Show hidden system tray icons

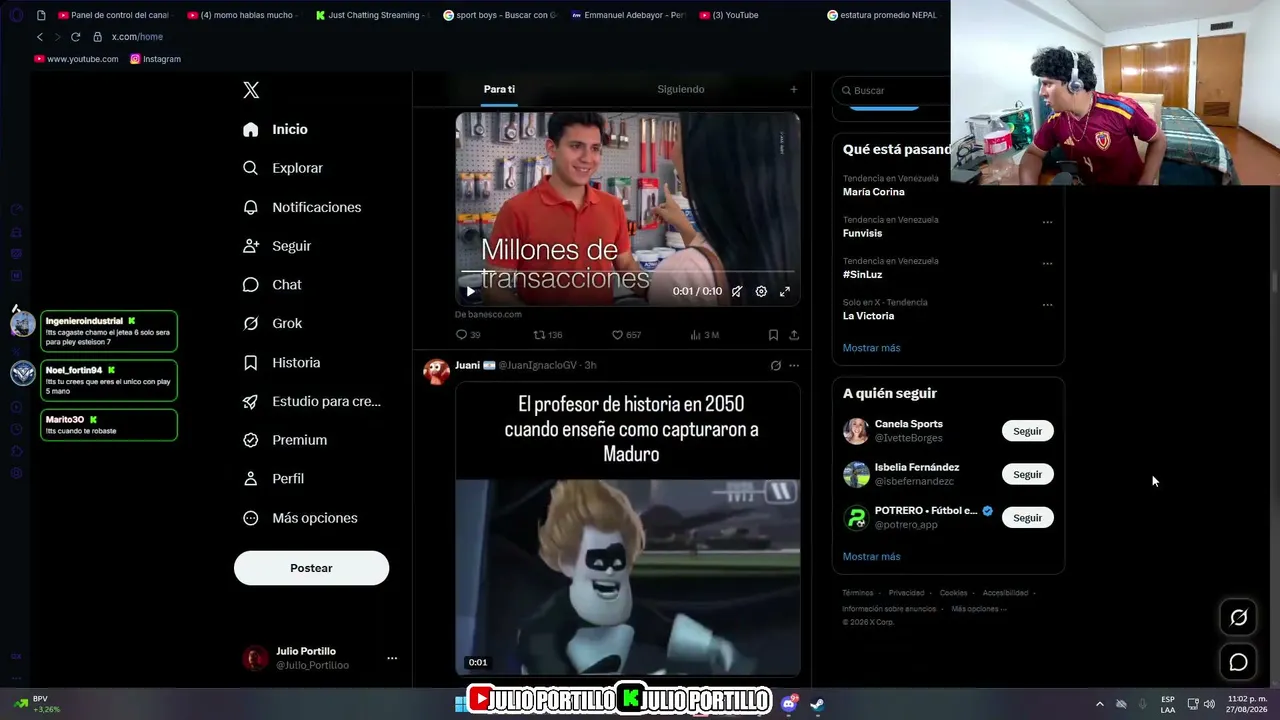tap(1100, 704)
